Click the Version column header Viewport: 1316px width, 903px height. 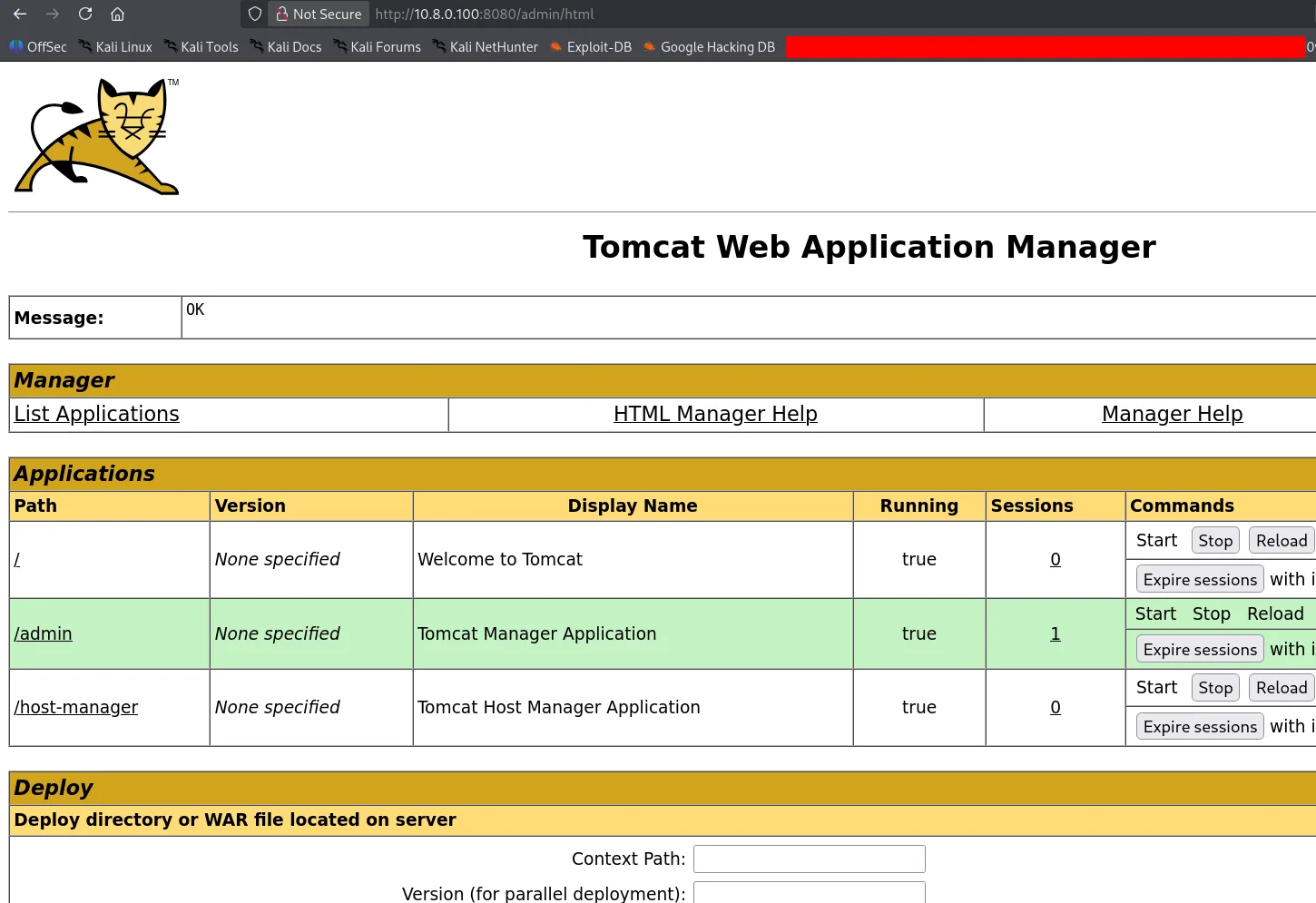pos(250,505)
